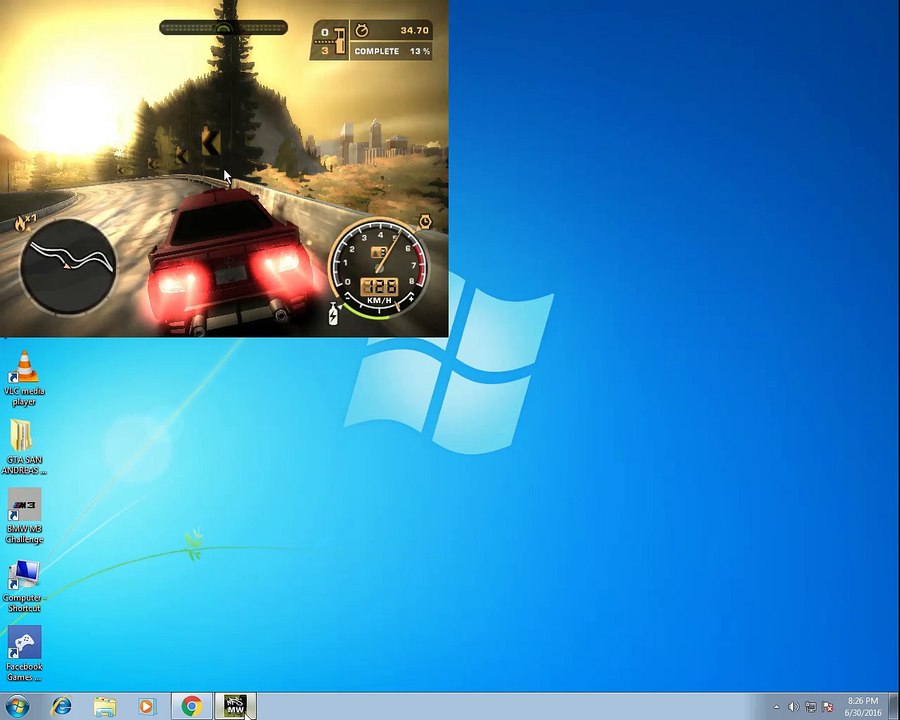This screenshot has width=900, height=720.
Task: Open the Action Center flag tray icon
Action: 827,707
